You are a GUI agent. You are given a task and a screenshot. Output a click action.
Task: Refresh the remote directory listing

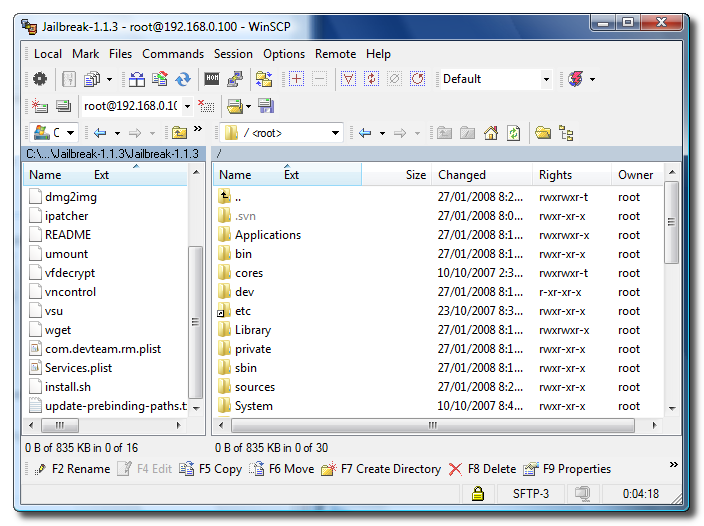tap(513, 132)
